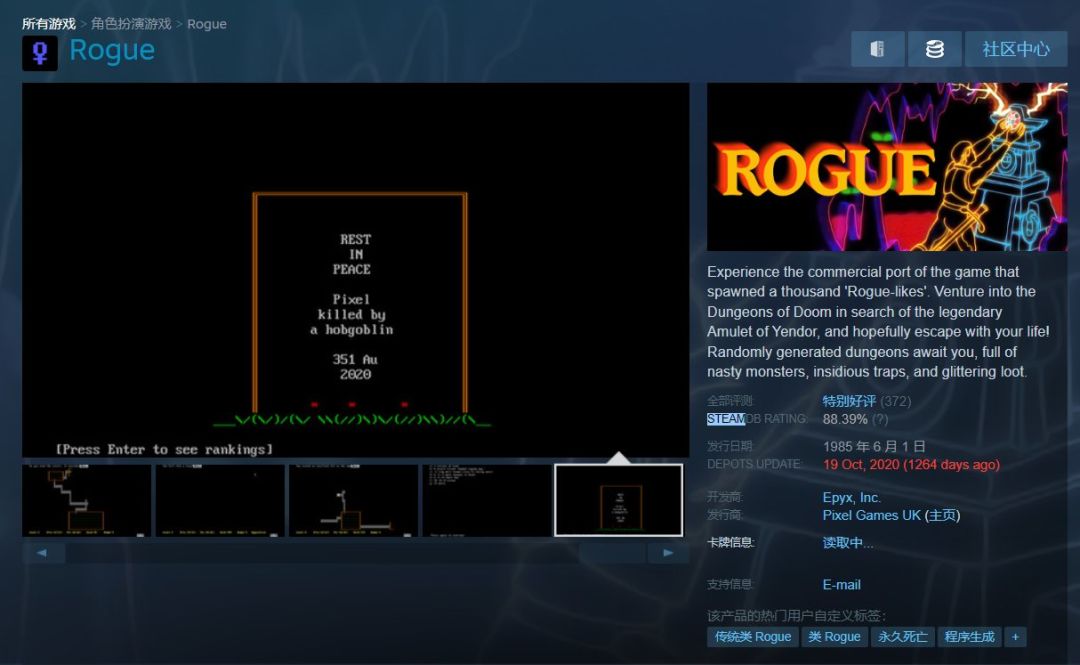The height and width of the screenshot is (665, 1080).
Task: Open the 特别好评 reviews summary link
Action: coord(849,401)
